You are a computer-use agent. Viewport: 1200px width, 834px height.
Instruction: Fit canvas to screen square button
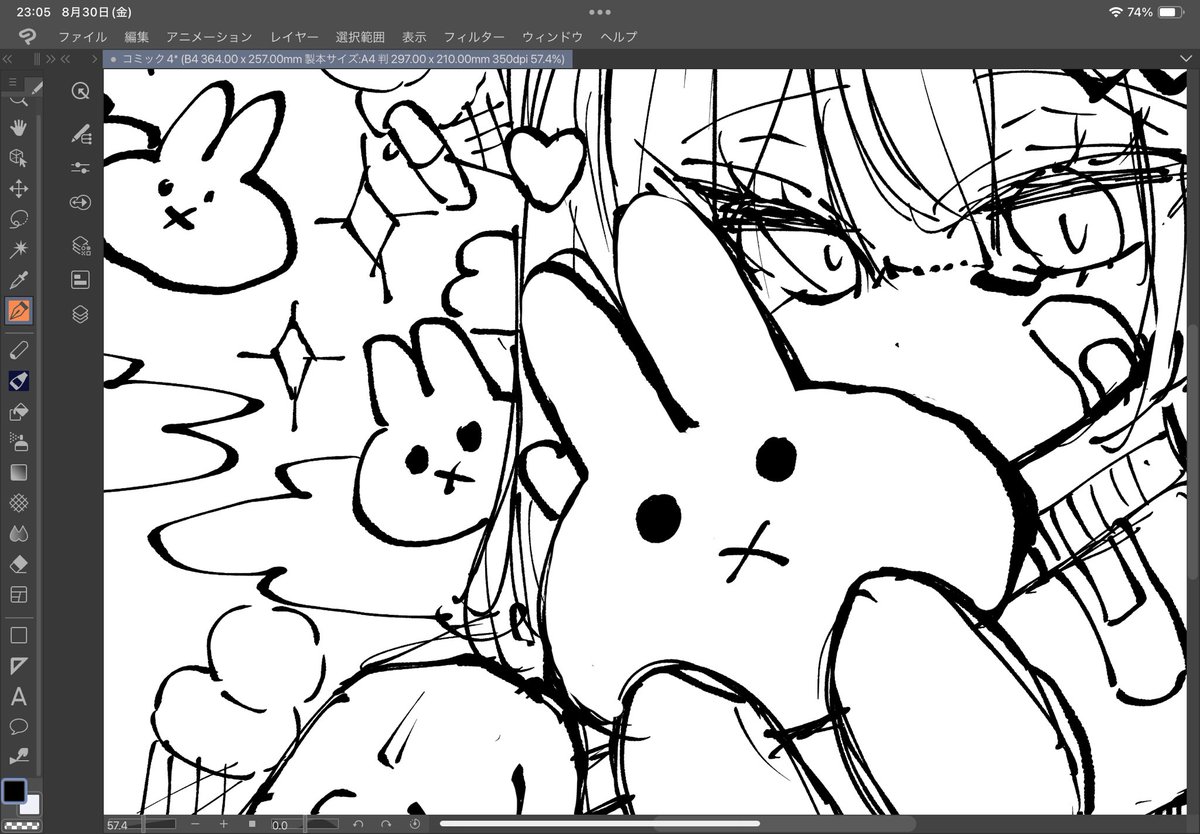coord(252,824)
